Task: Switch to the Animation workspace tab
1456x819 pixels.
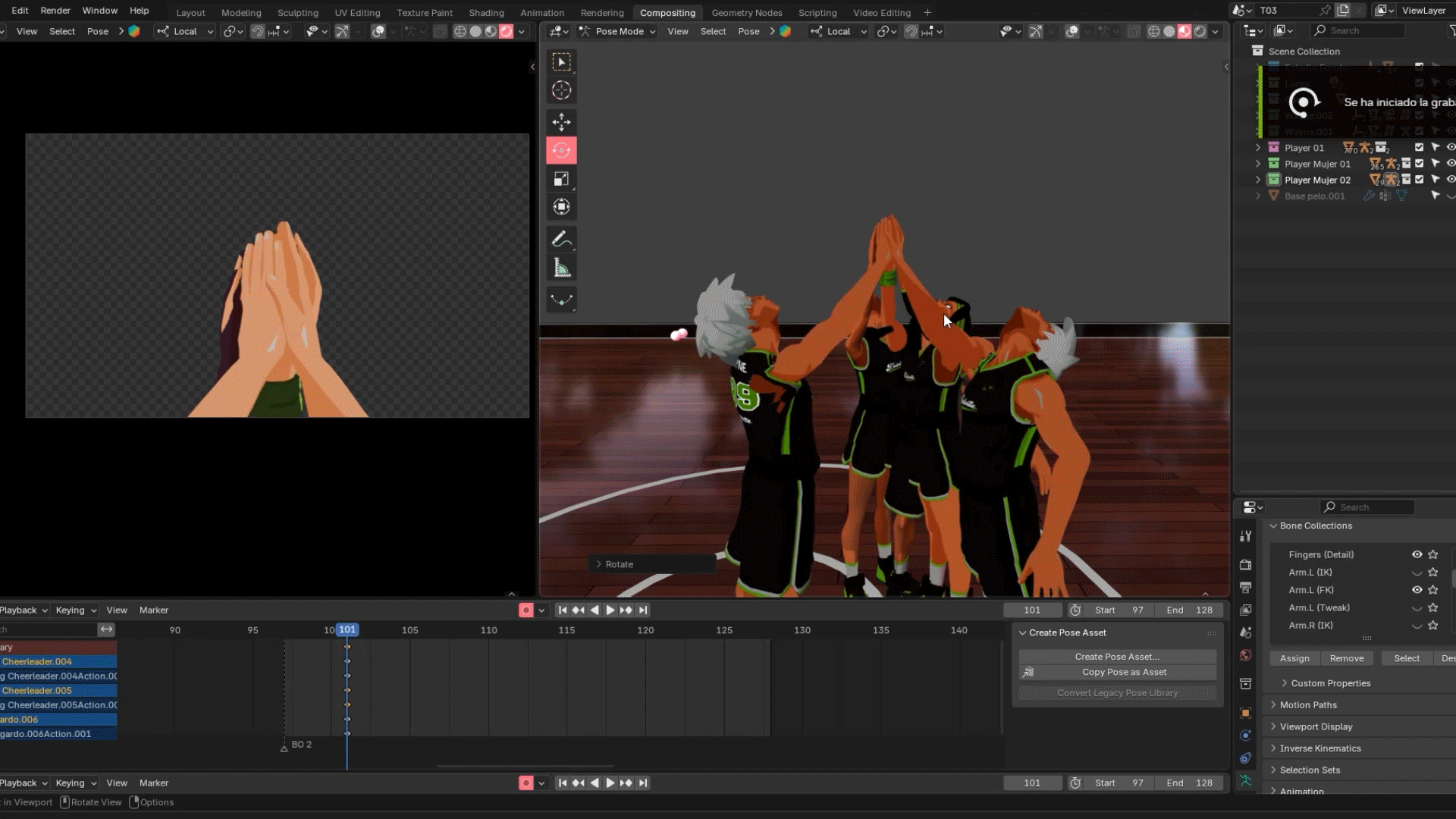Action: (541, 12)
